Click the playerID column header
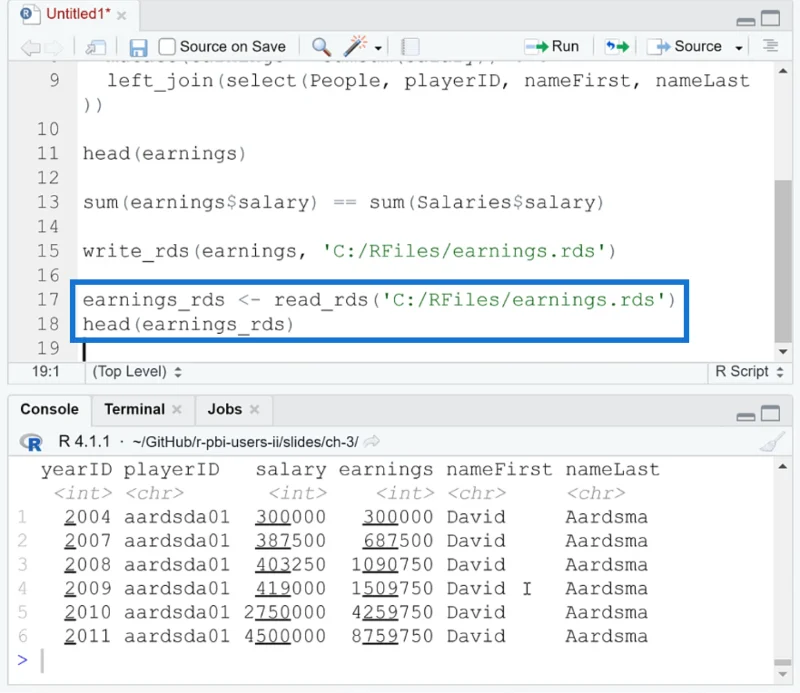 pyautogui.click(x=171, y=469)
